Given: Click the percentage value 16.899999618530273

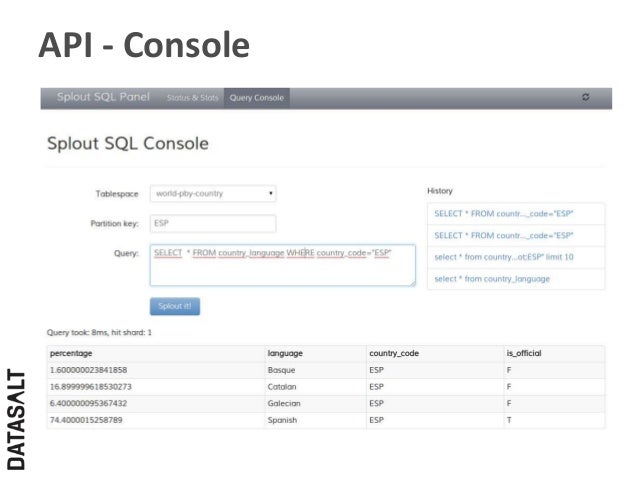Looking at the screenshot, I should pyautogui.click(x=91, y=387).
